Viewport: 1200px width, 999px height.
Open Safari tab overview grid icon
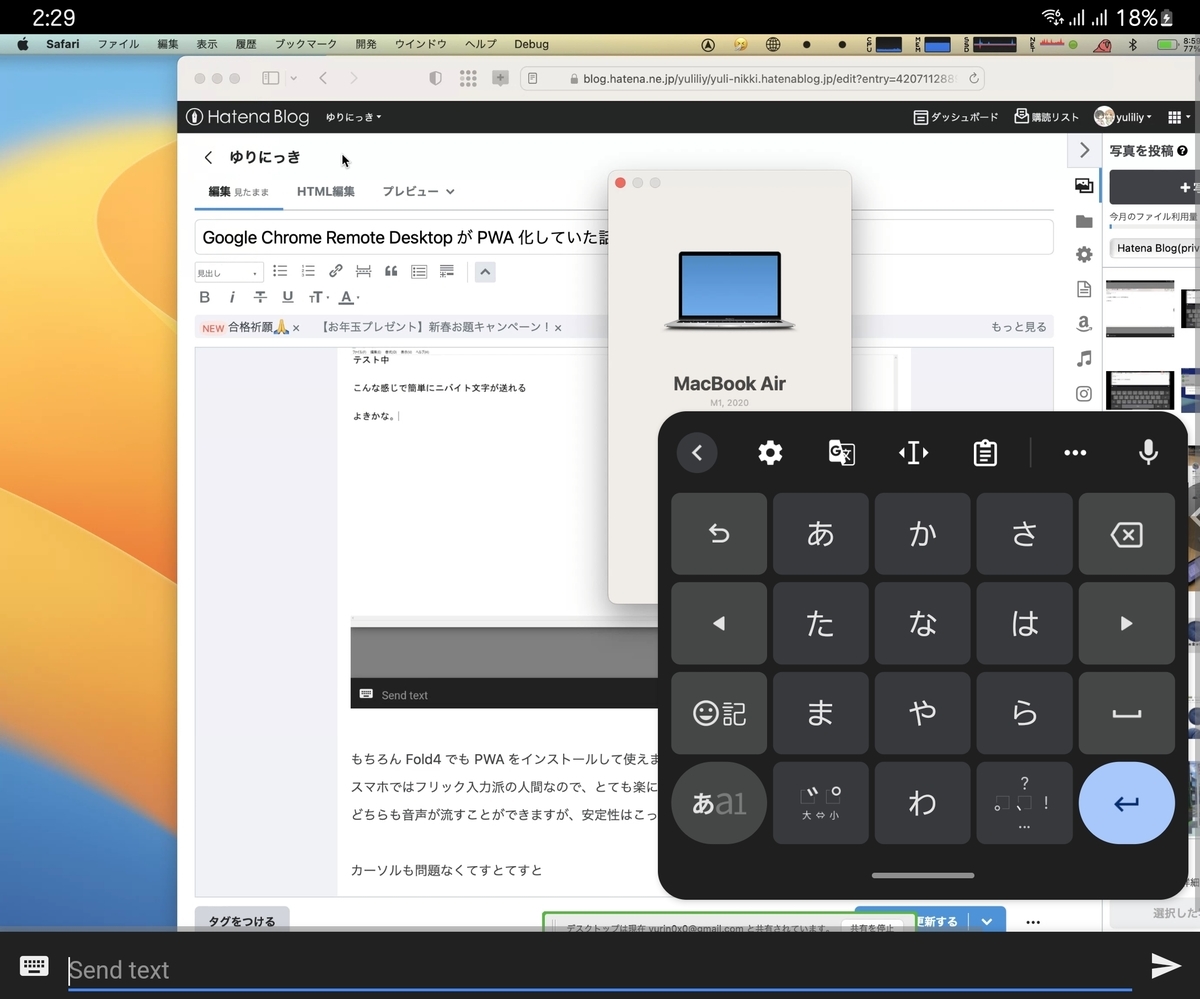[x=467, y=78]
